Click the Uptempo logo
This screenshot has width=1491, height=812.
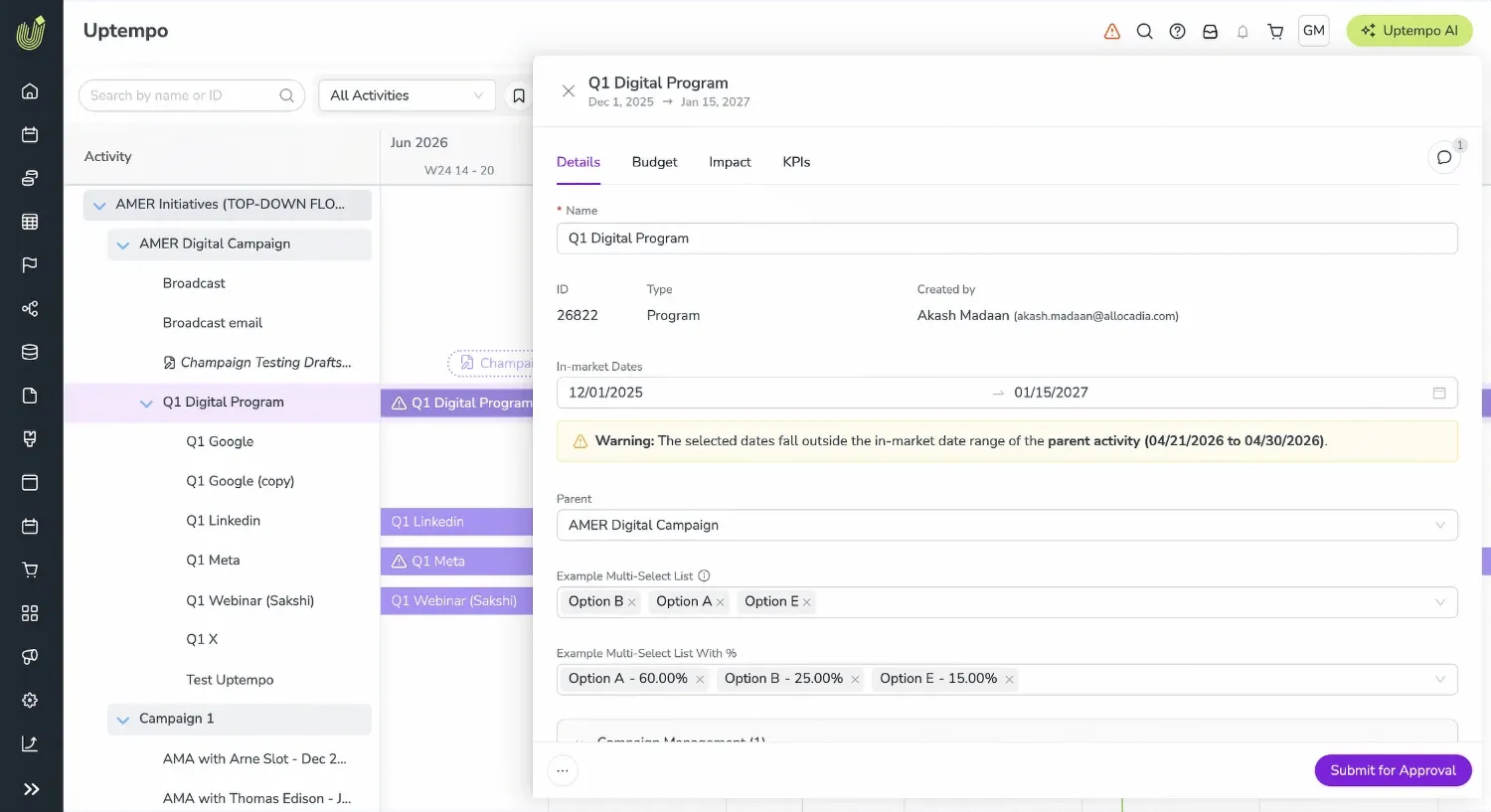[x=31, y=33]
